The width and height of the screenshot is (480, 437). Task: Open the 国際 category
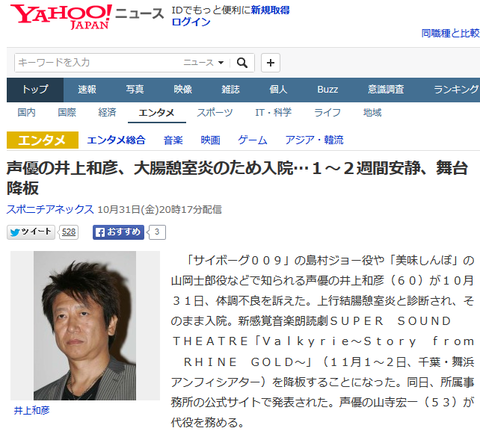click(67, 113)
